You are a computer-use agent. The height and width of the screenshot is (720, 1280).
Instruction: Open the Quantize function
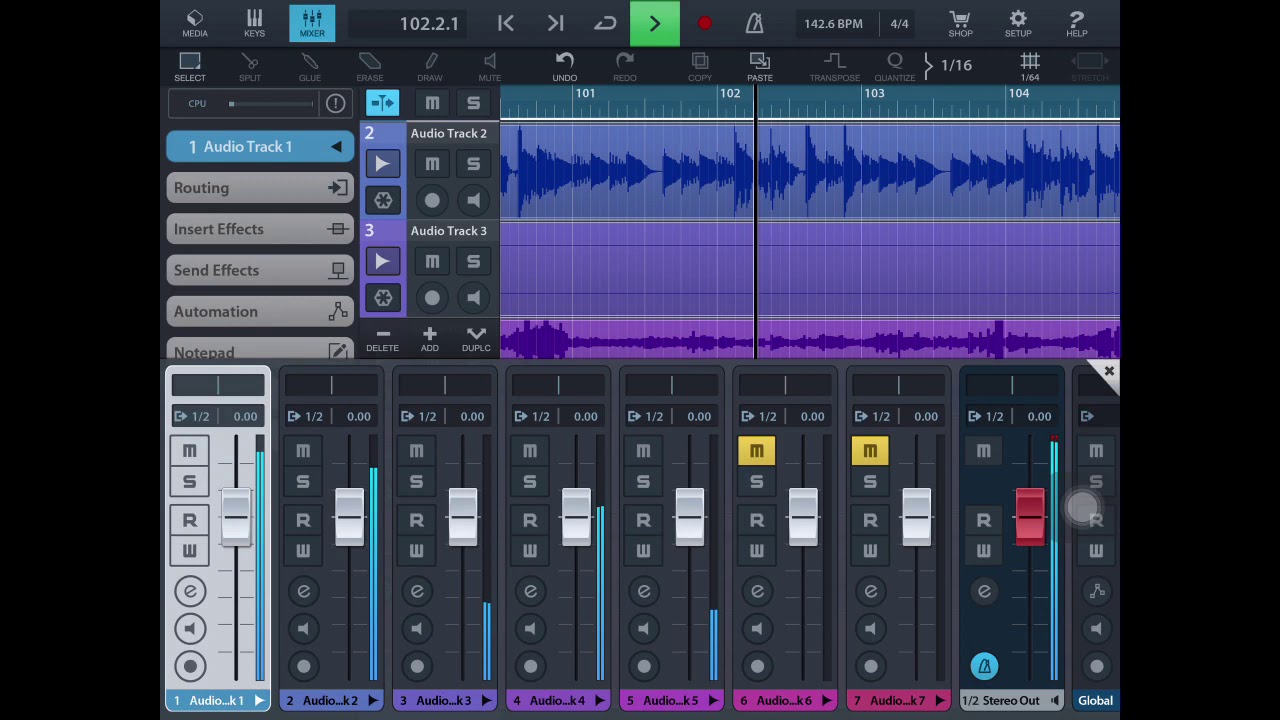pos(895,67)
